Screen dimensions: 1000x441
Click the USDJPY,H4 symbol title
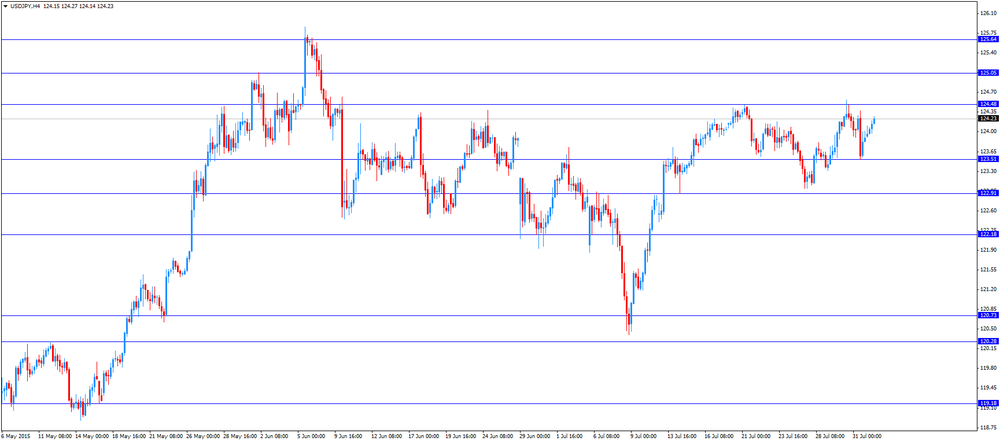25,5
